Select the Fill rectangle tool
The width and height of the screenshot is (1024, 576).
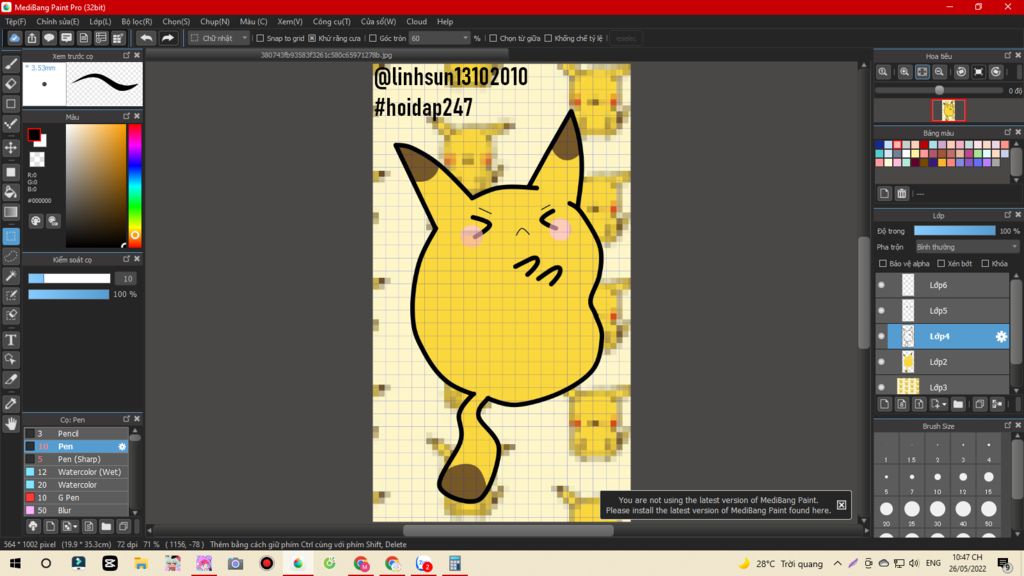pos(11,172)
